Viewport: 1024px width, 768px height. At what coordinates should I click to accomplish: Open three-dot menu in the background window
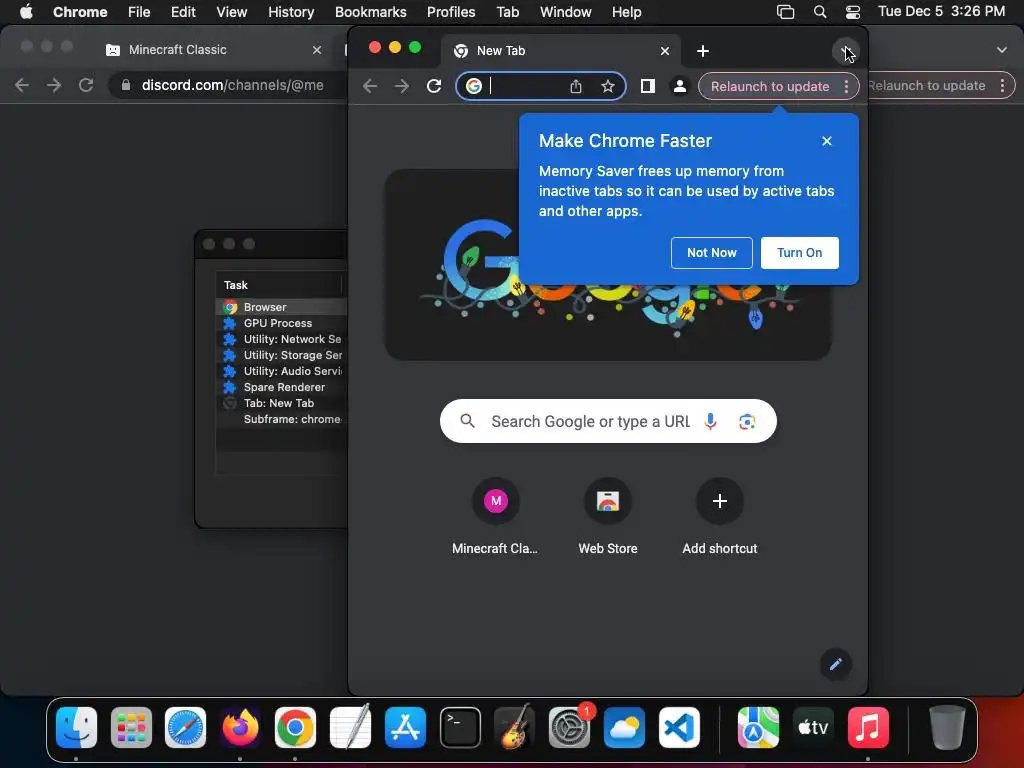(1002, 86)
